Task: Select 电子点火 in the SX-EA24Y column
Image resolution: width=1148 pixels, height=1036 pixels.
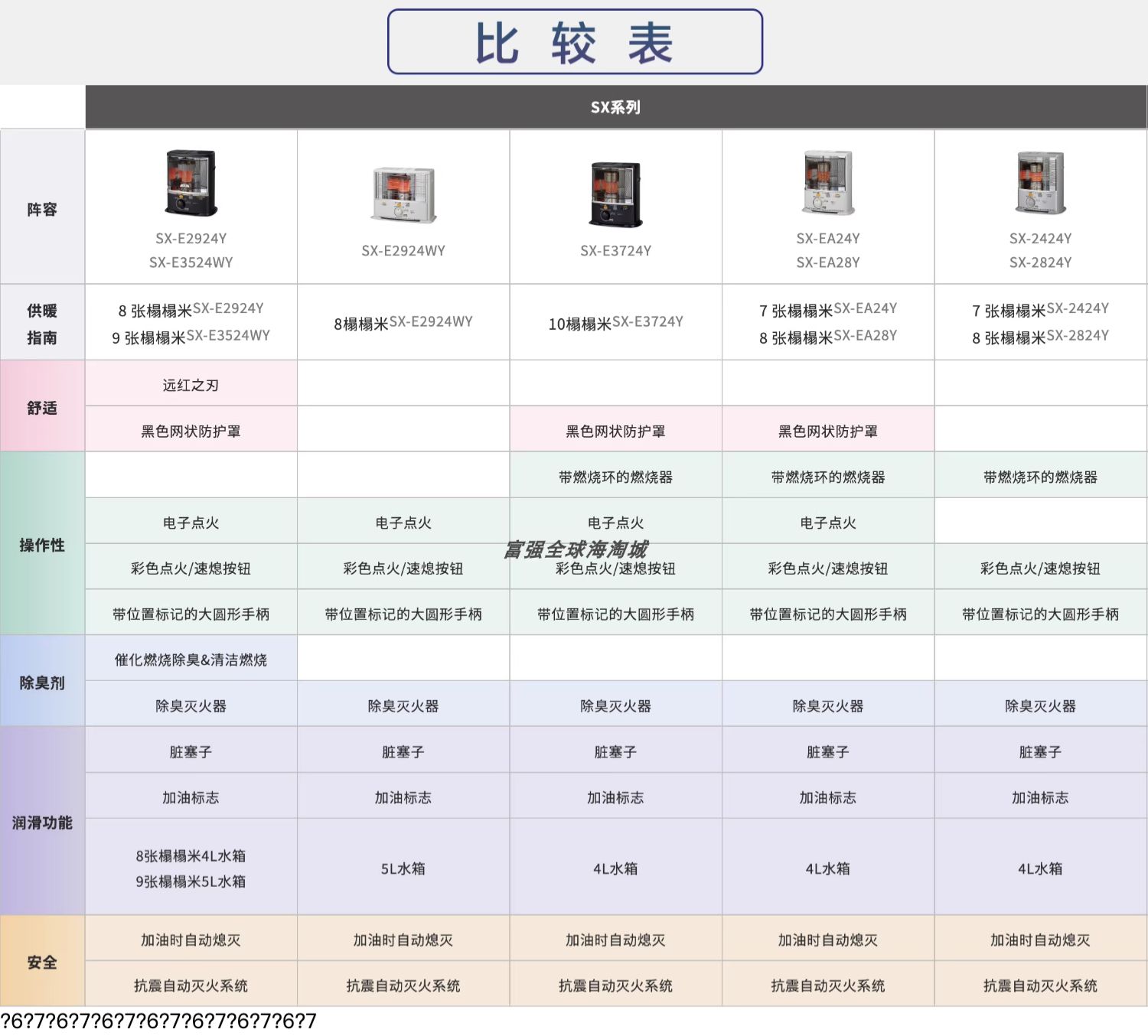Action: (828, 523)
